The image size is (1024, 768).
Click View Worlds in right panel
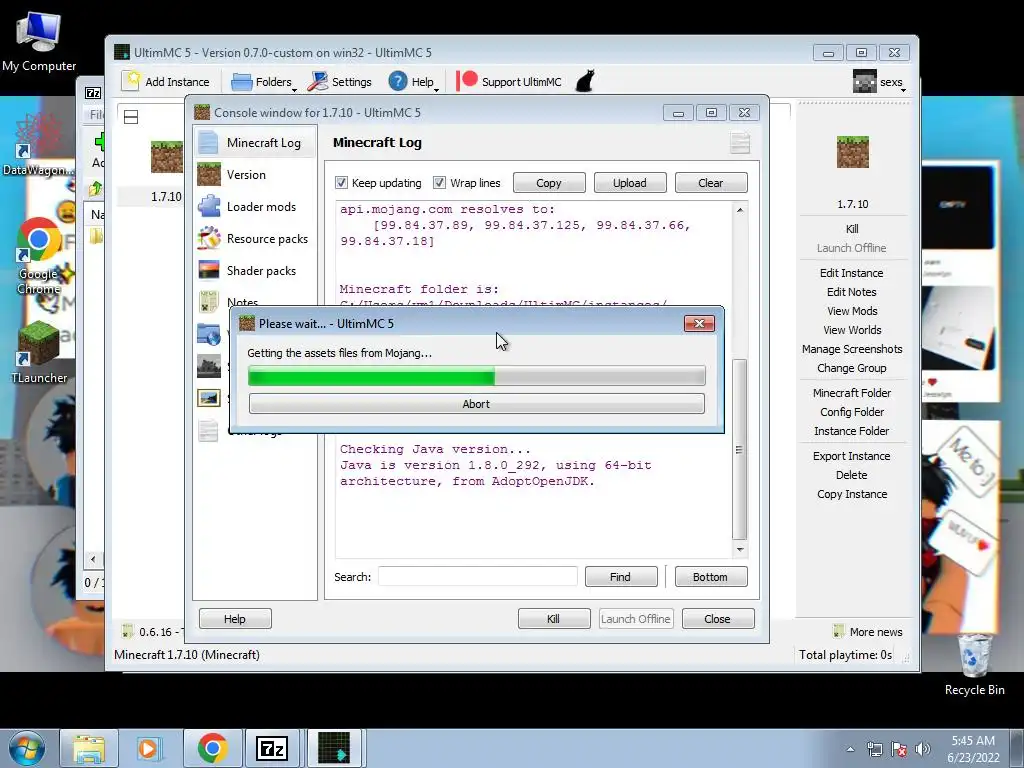coord(852,330)
